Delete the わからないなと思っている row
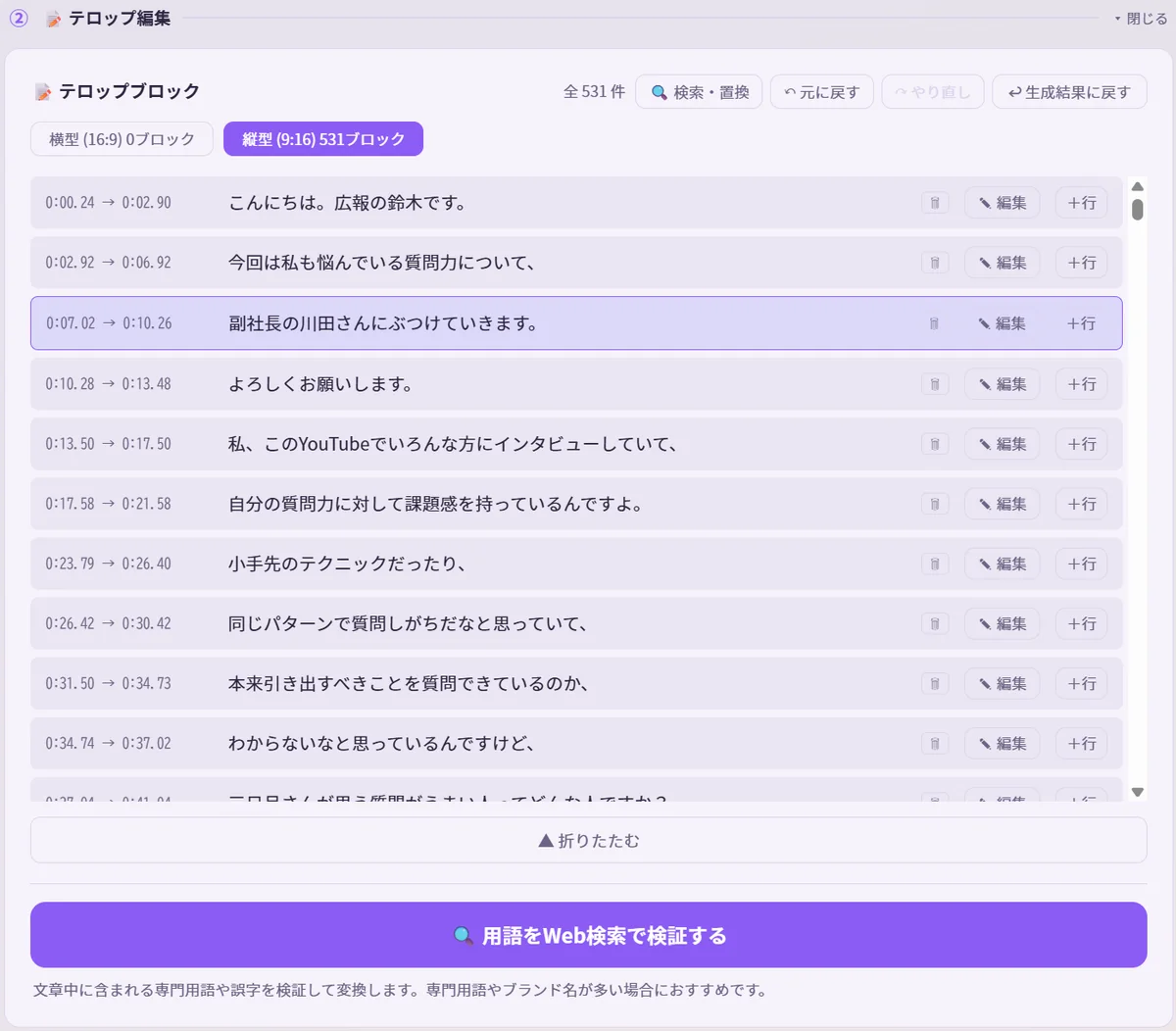This screenshot has height=1031, width=1176. tap(935, 743)
